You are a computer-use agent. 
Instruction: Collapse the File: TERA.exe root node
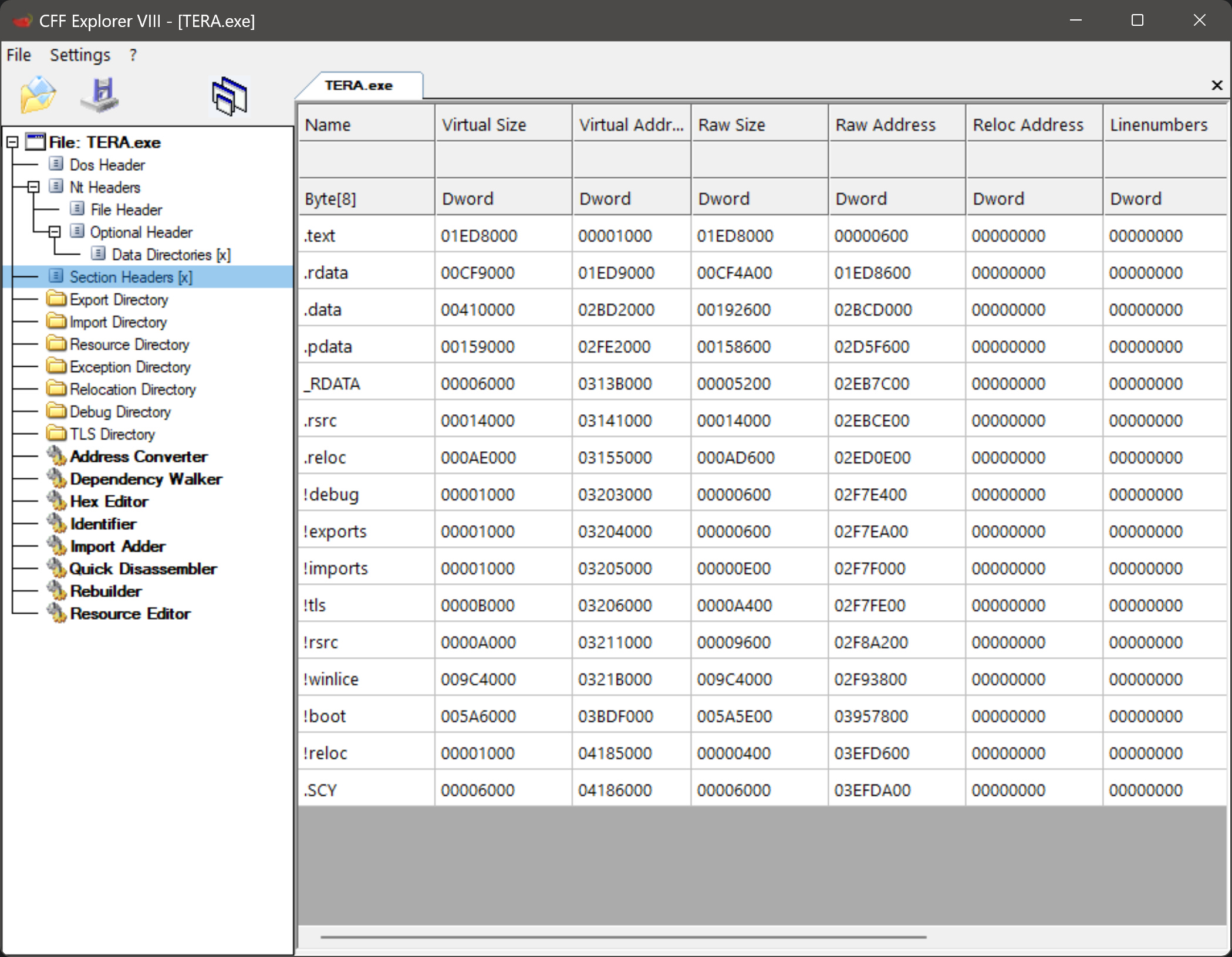pyautogui.click(x=12, y=142)
